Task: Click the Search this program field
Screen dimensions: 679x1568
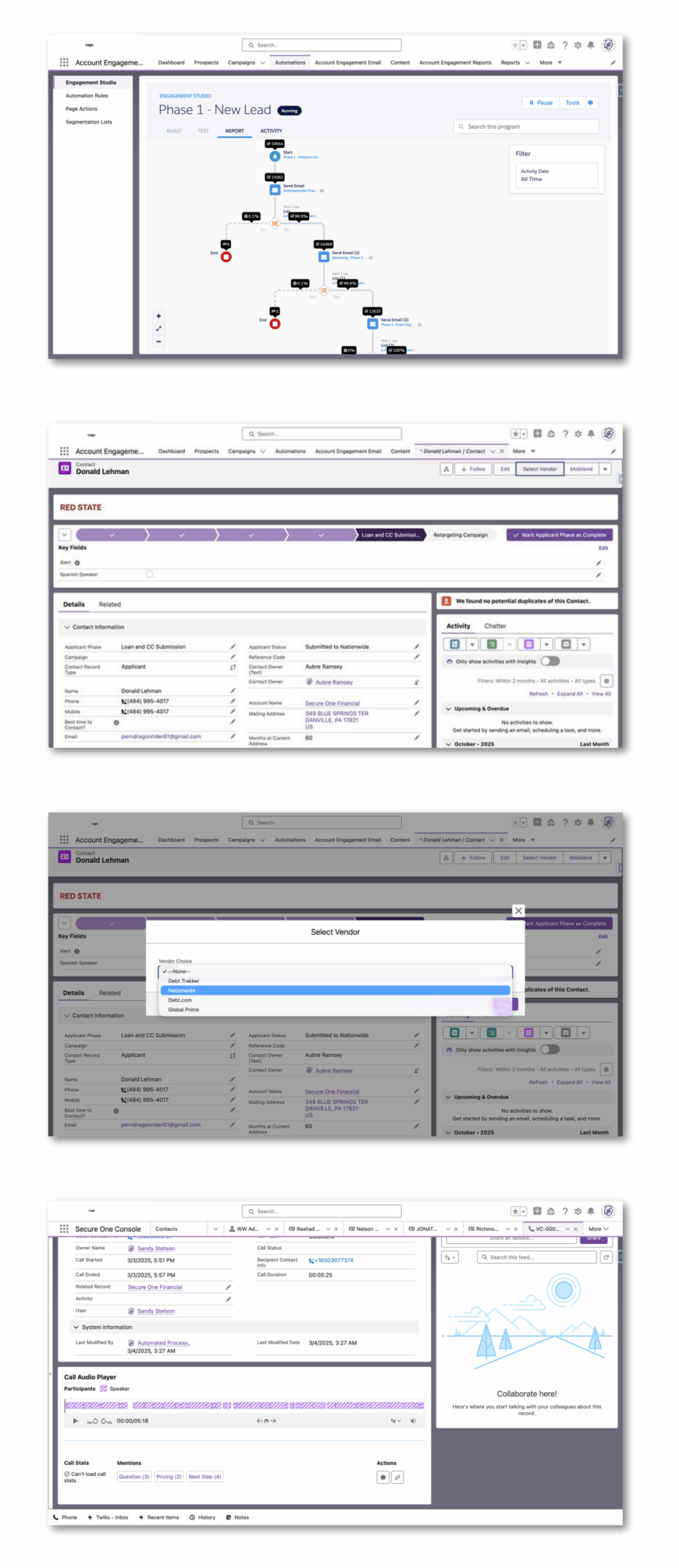Action: pyautogui.click(x=527, y=126)
